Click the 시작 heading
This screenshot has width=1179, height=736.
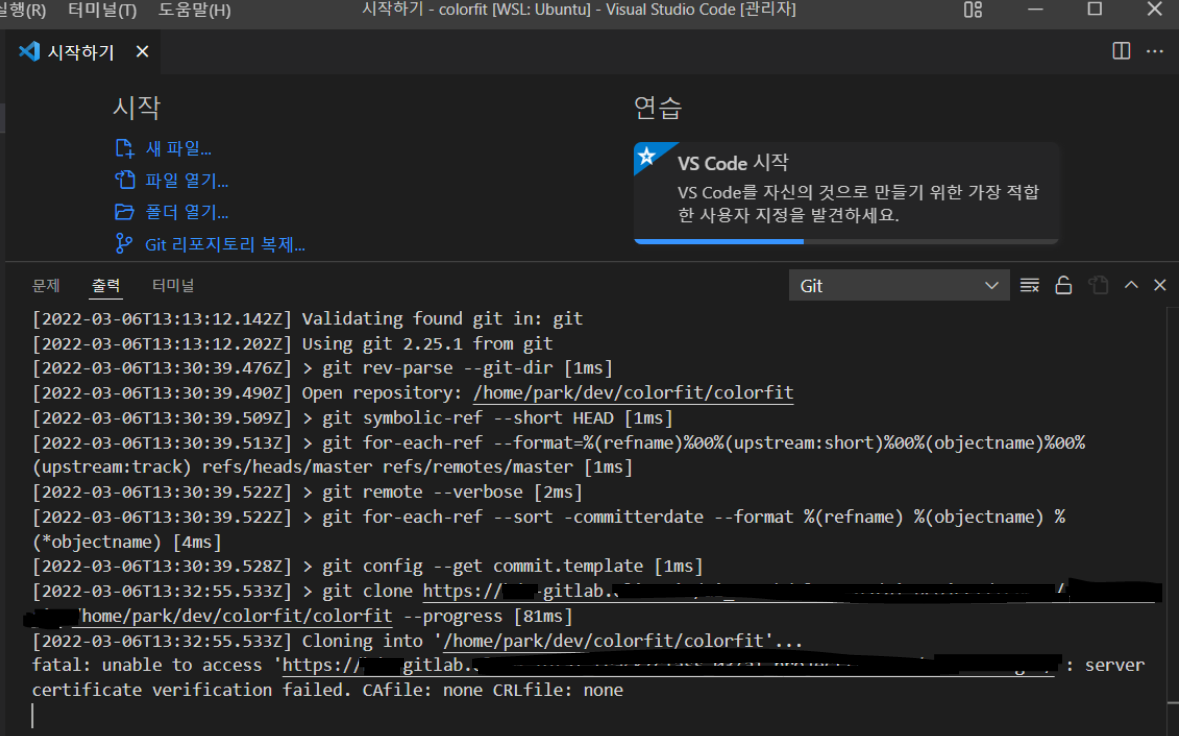click(137, 108)
